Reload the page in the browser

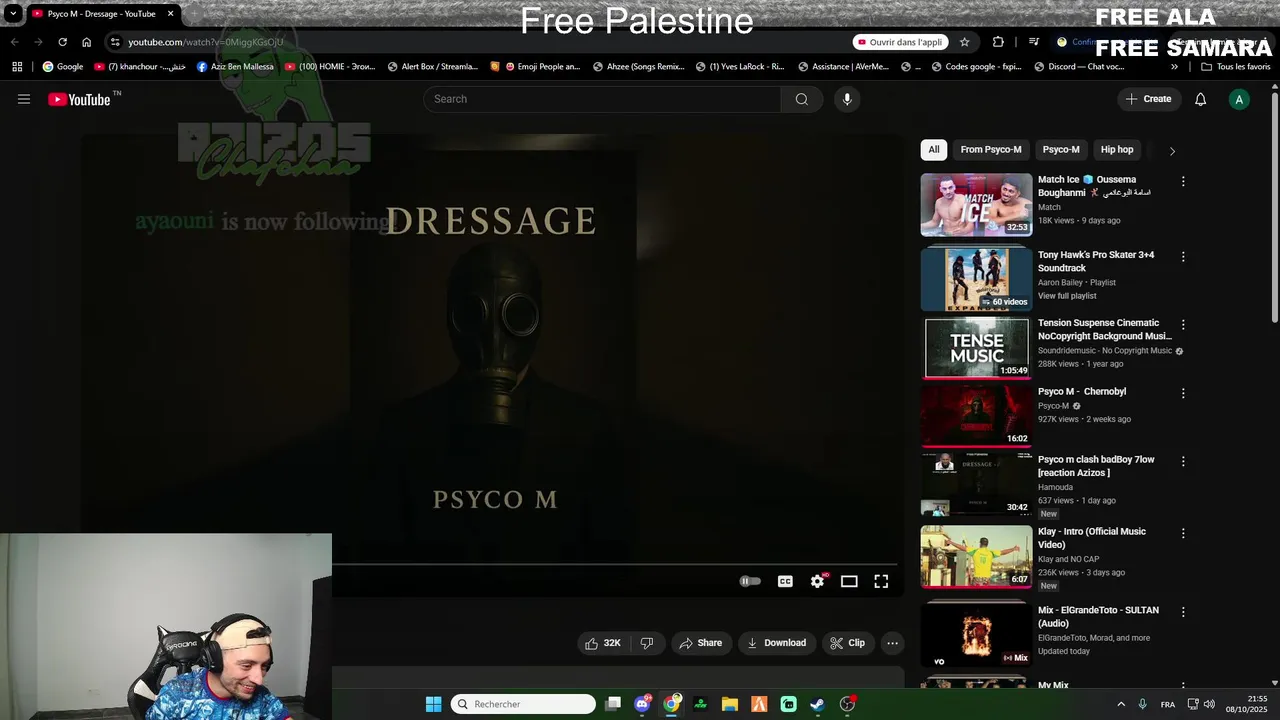tap(62, 42)
